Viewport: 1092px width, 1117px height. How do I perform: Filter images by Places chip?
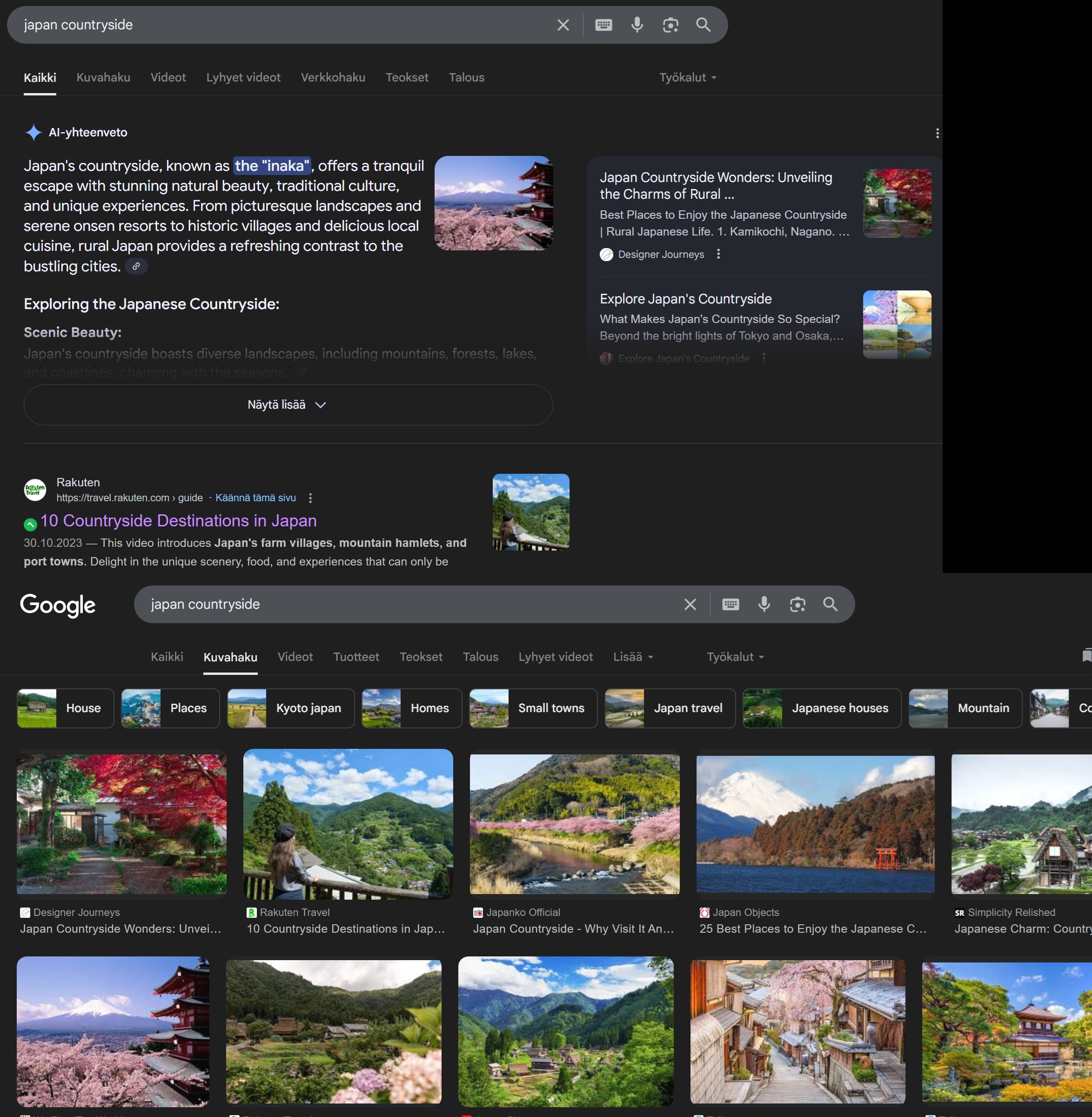tap(170, 708)
